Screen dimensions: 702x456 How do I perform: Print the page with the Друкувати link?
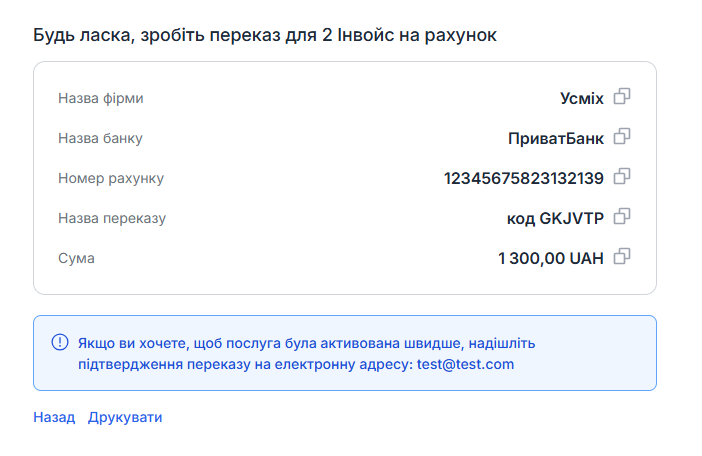pyautogui.click(x=125, y=417)
